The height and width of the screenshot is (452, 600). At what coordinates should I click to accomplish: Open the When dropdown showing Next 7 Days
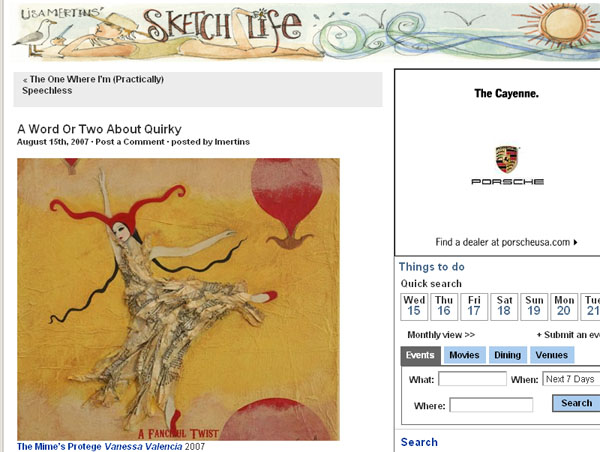pos(570,379)
